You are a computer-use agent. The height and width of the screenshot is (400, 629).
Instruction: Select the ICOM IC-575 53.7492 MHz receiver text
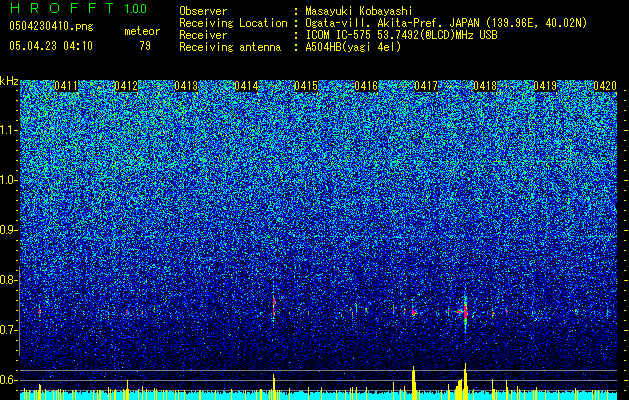pyautogui.click(x=401, y=35)
